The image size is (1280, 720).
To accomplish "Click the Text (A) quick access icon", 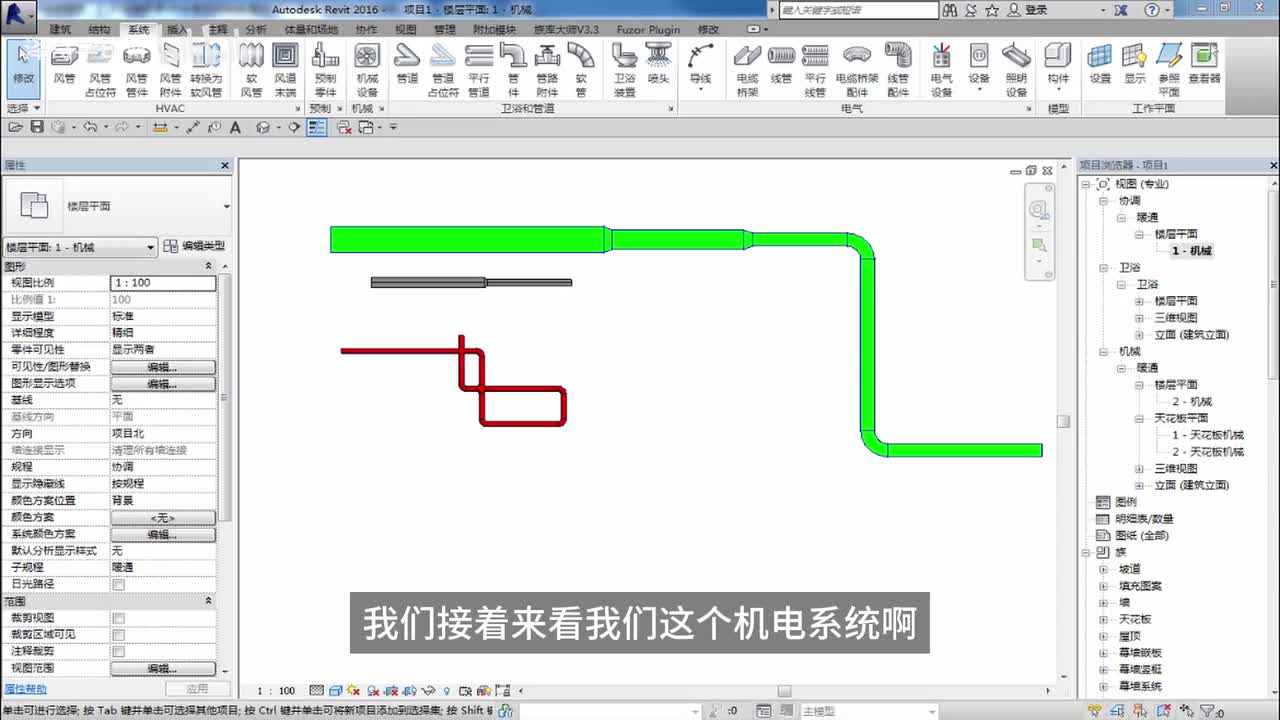I will (x=235, y=127).
